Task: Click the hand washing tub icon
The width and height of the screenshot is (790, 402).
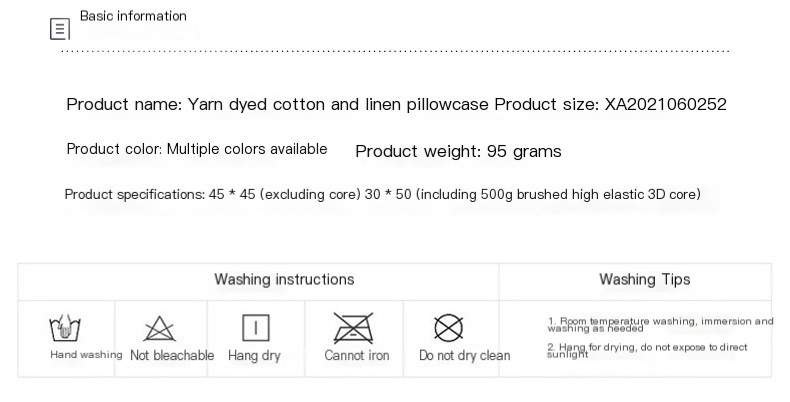Action: point(66,327)
